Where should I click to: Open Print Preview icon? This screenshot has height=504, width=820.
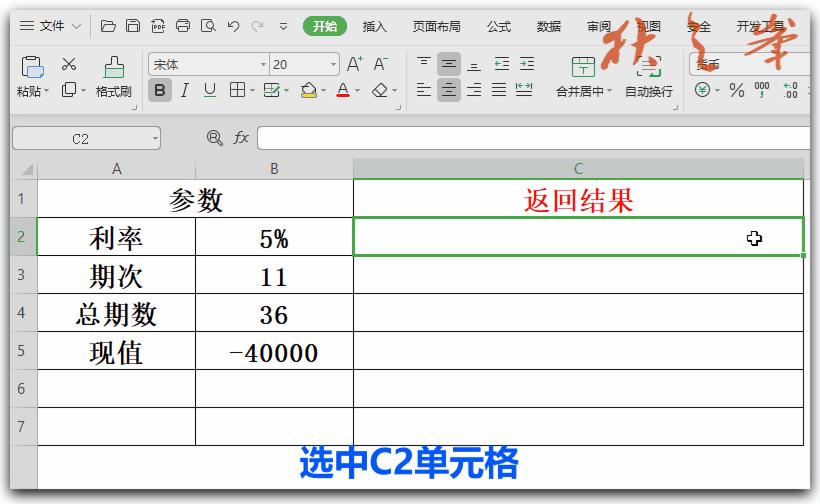pos(208,26)
